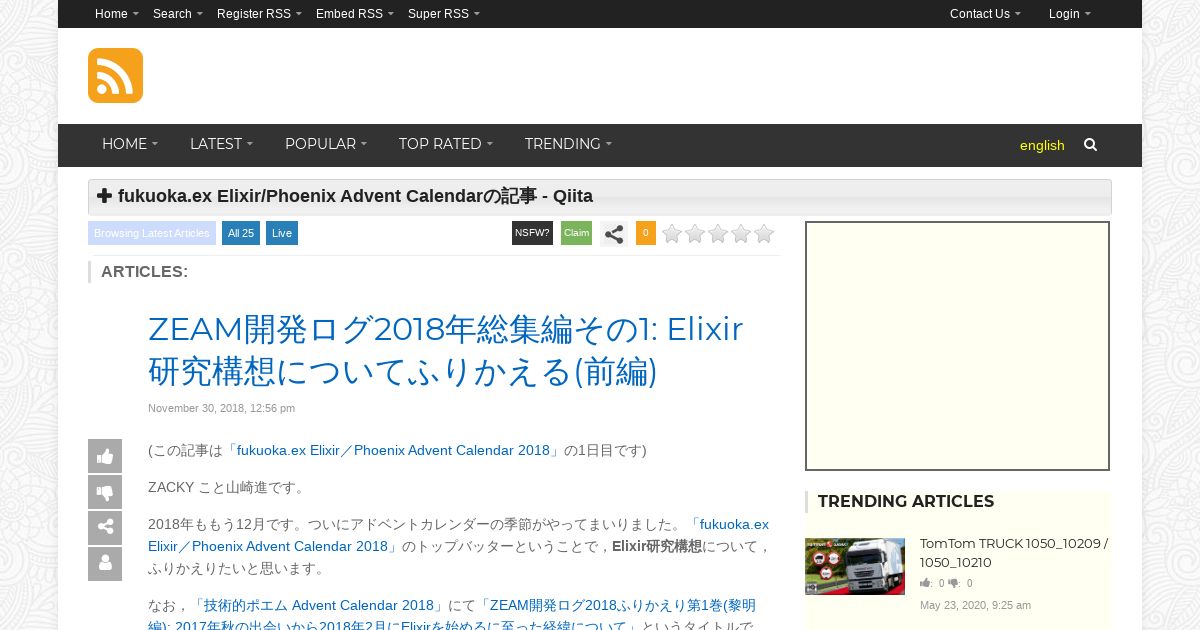Switch language via the english link

(x=1042, y=145)
